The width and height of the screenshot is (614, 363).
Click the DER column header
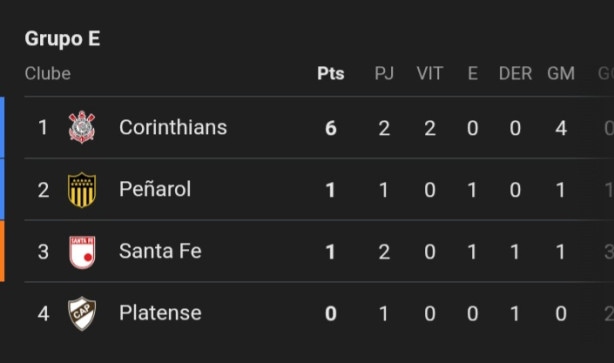click(x=515, y=73)
